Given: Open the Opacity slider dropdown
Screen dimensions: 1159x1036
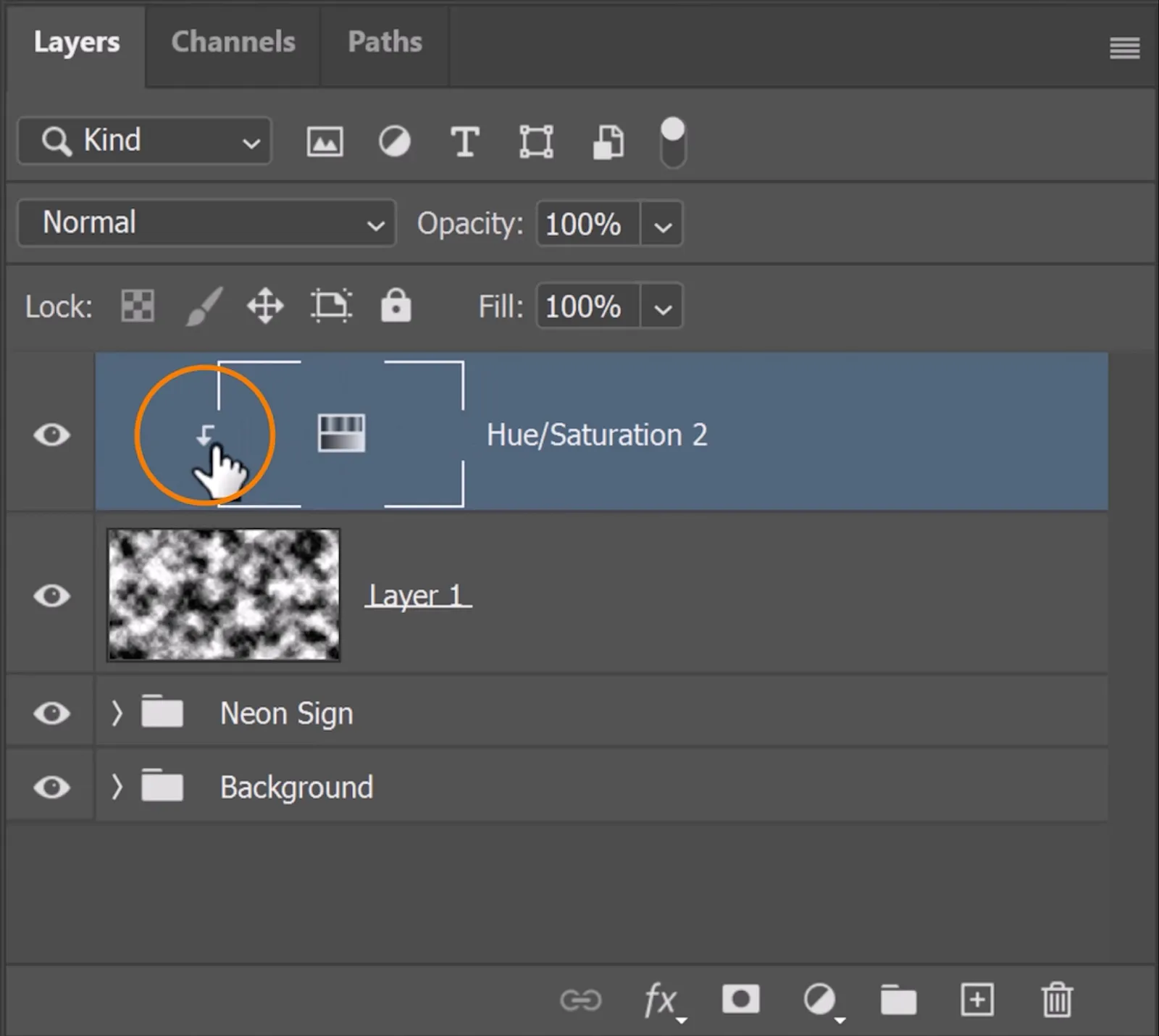Looking at the screenshot, I should click(662, 225).
